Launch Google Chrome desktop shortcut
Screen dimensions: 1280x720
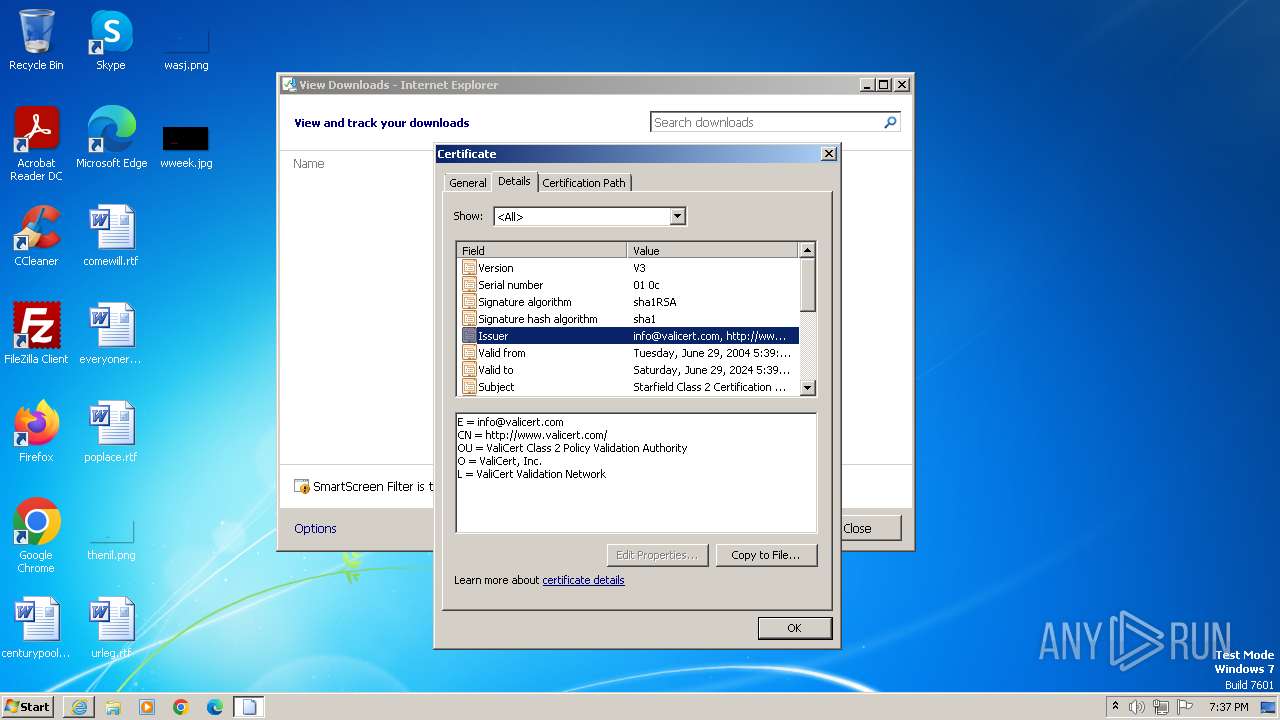coord(36,536)
